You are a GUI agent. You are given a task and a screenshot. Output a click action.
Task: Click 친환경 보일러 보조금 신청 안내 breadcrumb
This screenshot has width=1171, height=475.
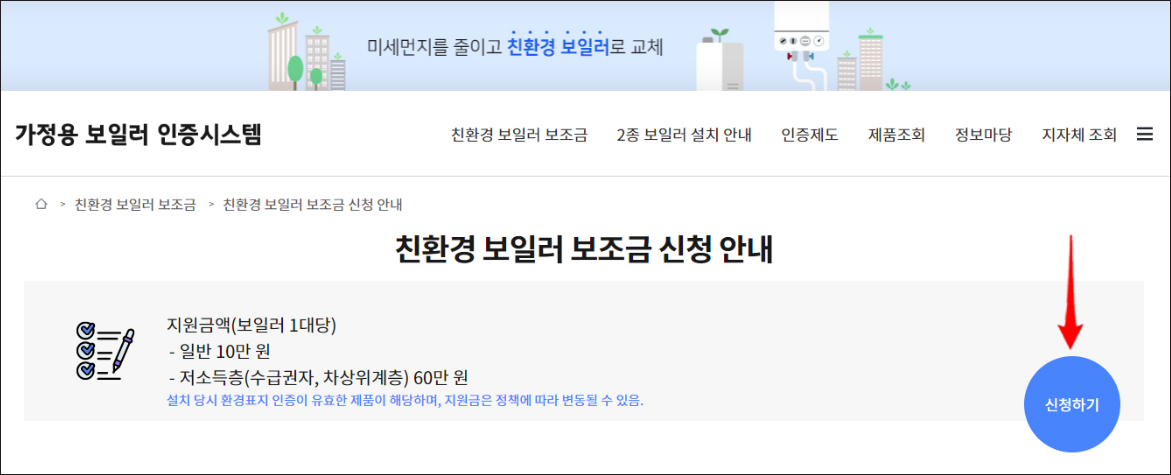(x=313, y=205)
